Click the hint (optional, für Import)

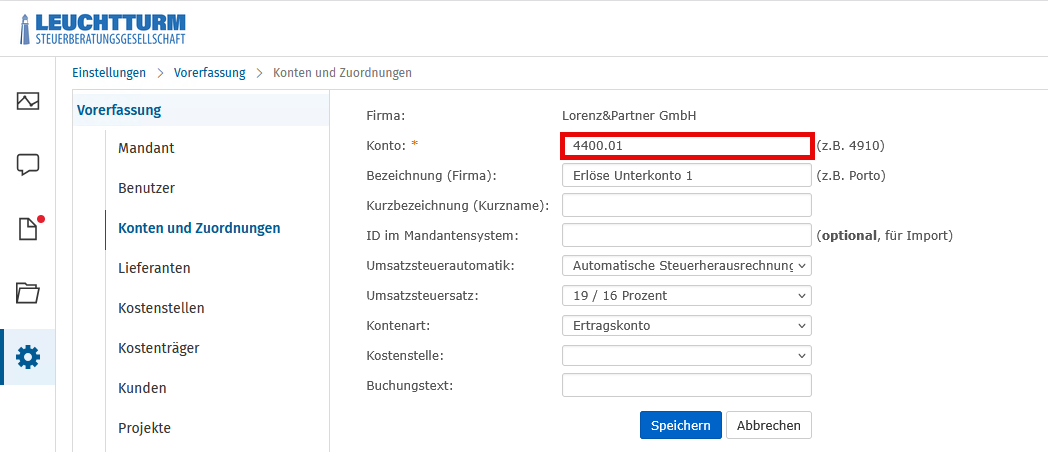(x=884, y=236)
